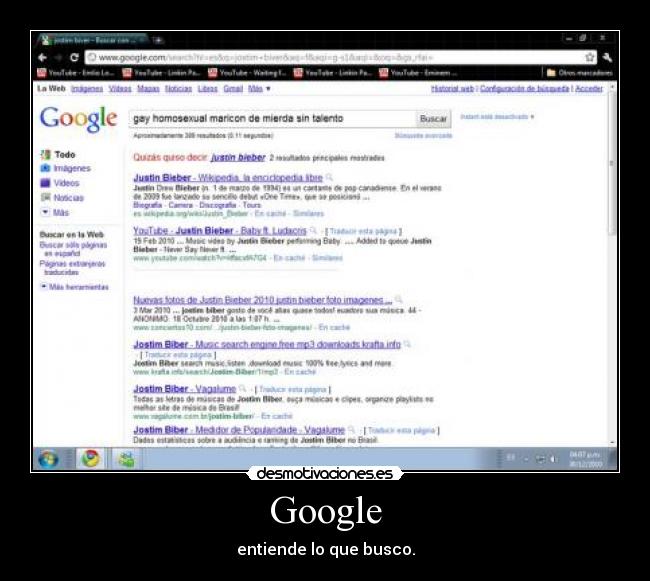Click the page vertical scrollbar
Screen dimensions: 650x581
[x=612, y=163]
